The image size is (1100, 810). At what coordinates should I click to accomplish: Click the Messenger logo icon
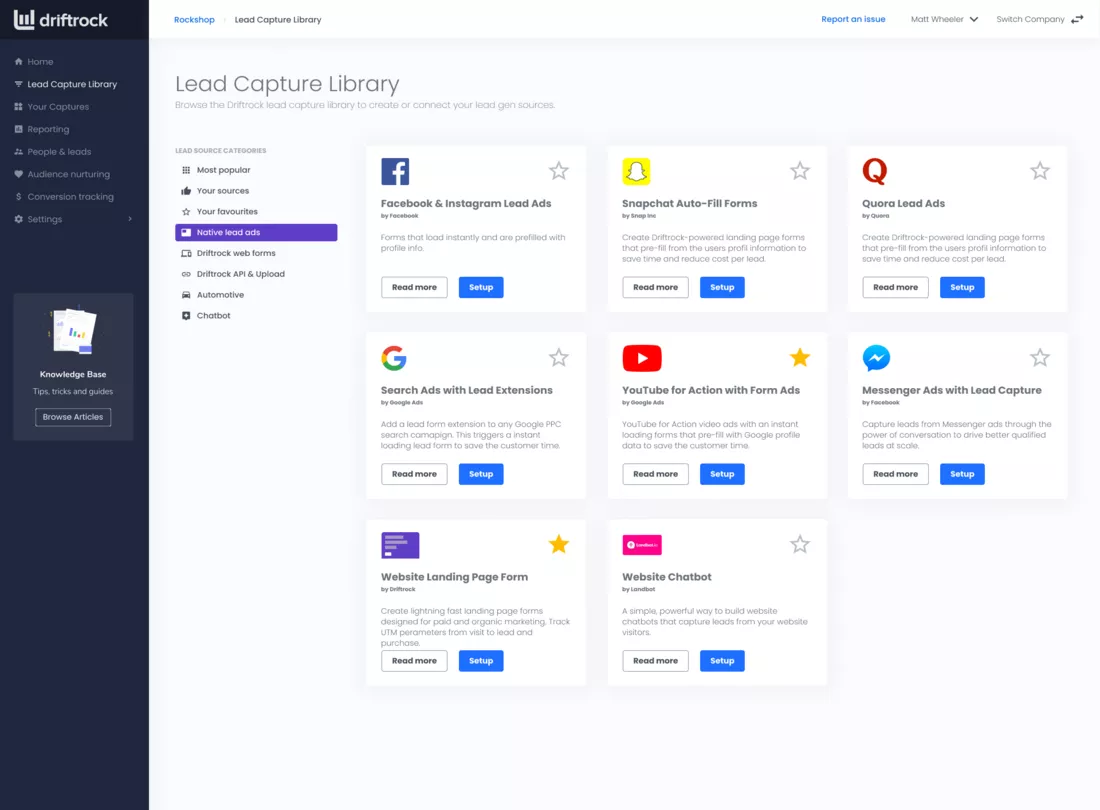[x=876, y=358]
